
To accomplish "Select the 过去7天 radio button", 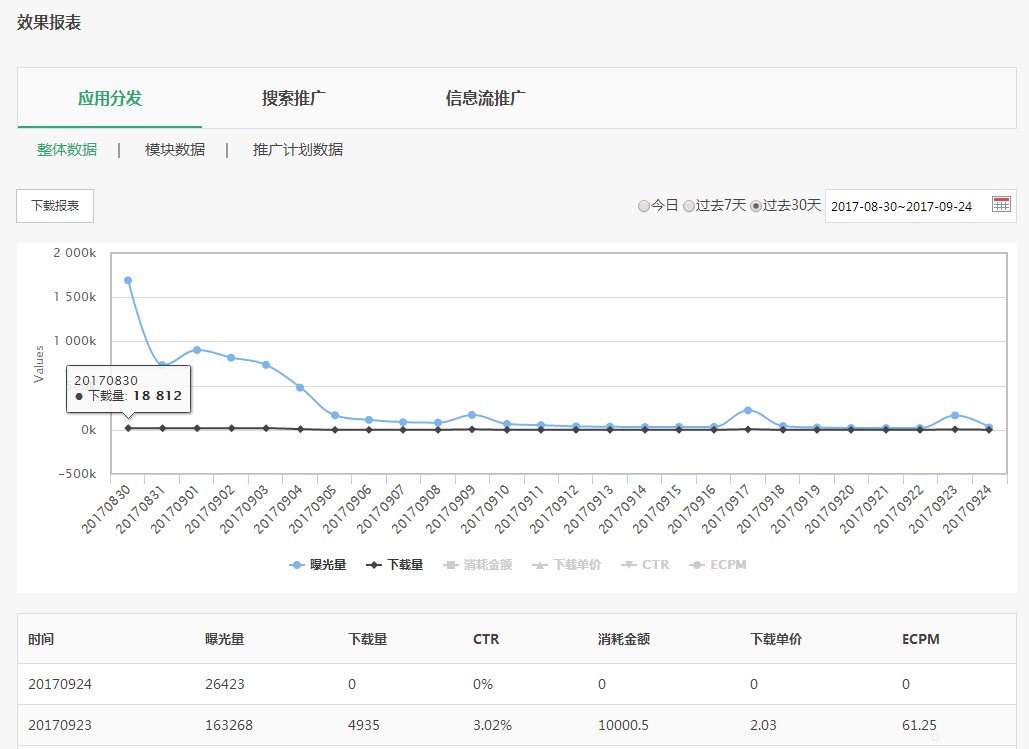I will point(689,205).
